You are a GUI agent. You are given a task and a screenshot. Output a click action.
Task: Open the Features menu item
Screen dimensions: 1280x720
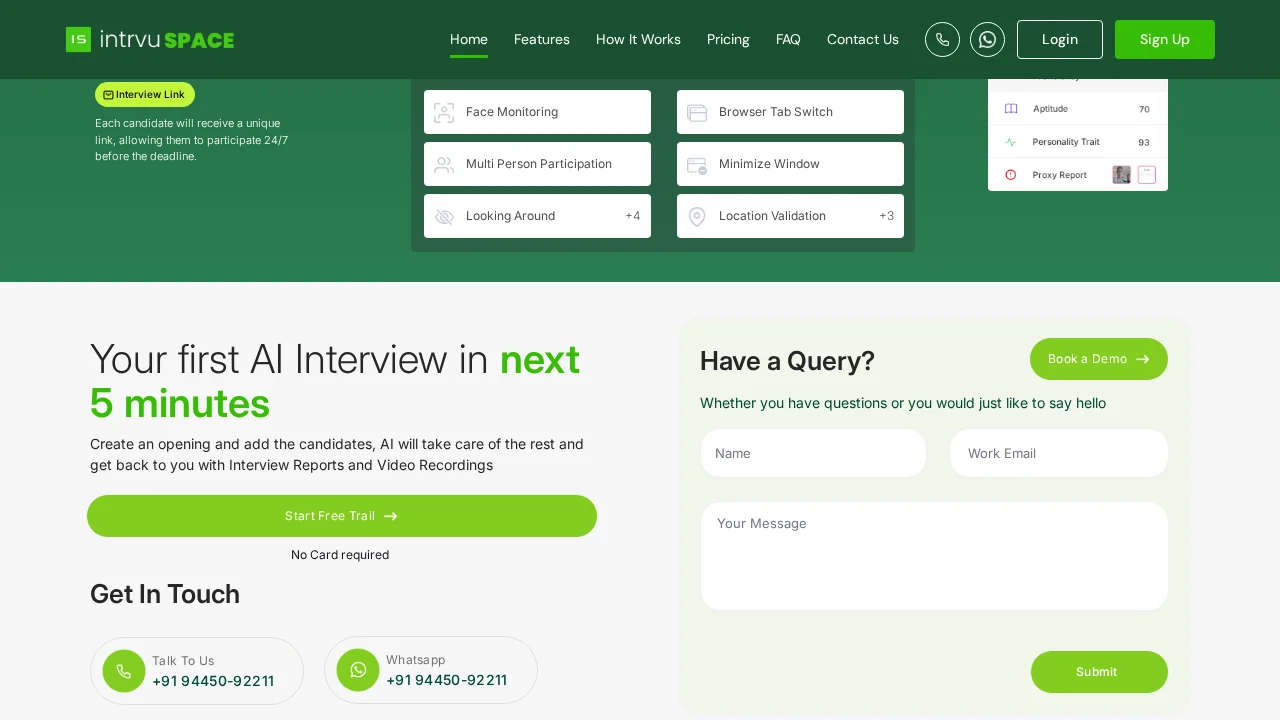tap(541, 39)
